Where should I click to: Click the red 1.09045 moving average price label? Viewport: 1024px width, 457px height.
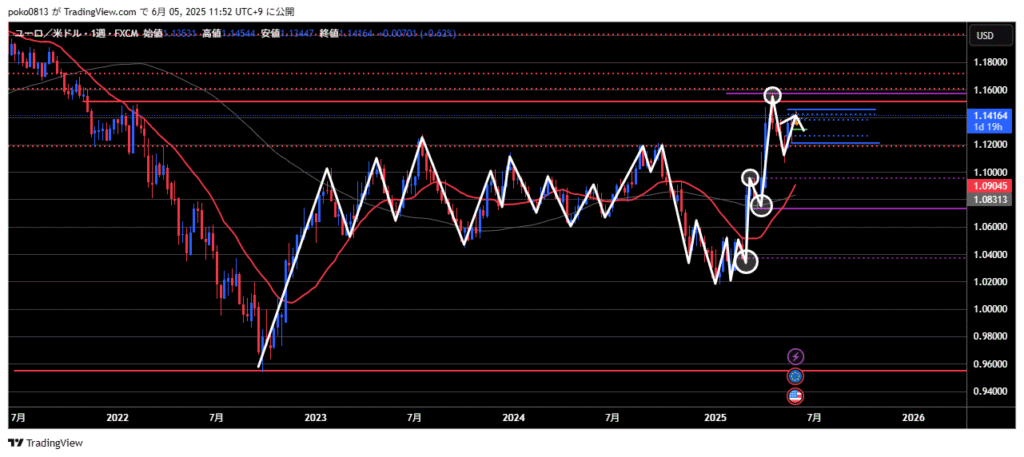tap(989, 186)
